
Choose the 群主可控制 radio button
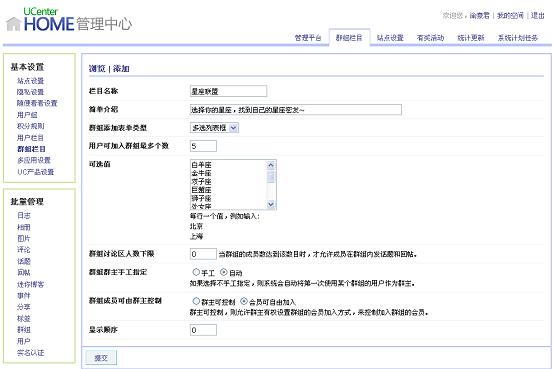tap(196, 301)
